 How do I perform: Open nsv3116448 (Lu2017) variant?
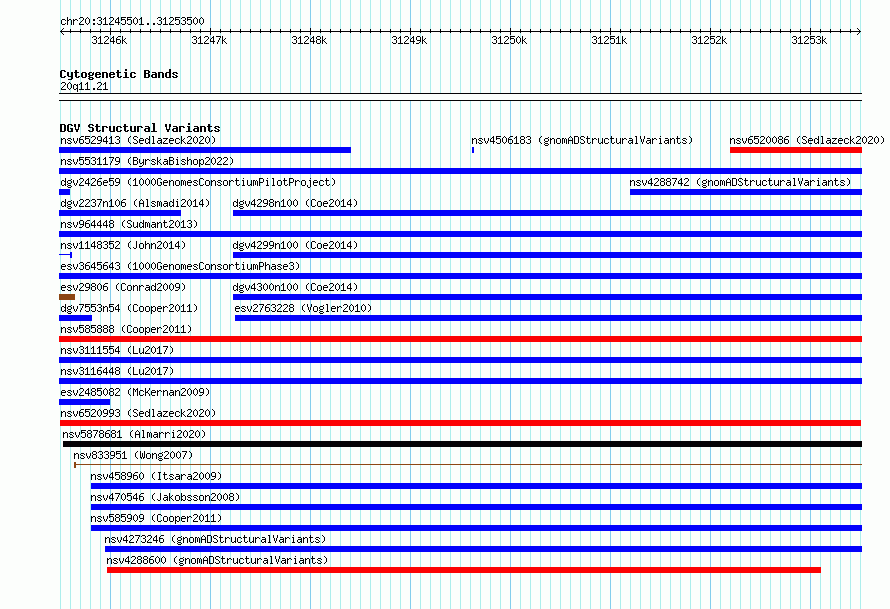(x=117, y=371)
